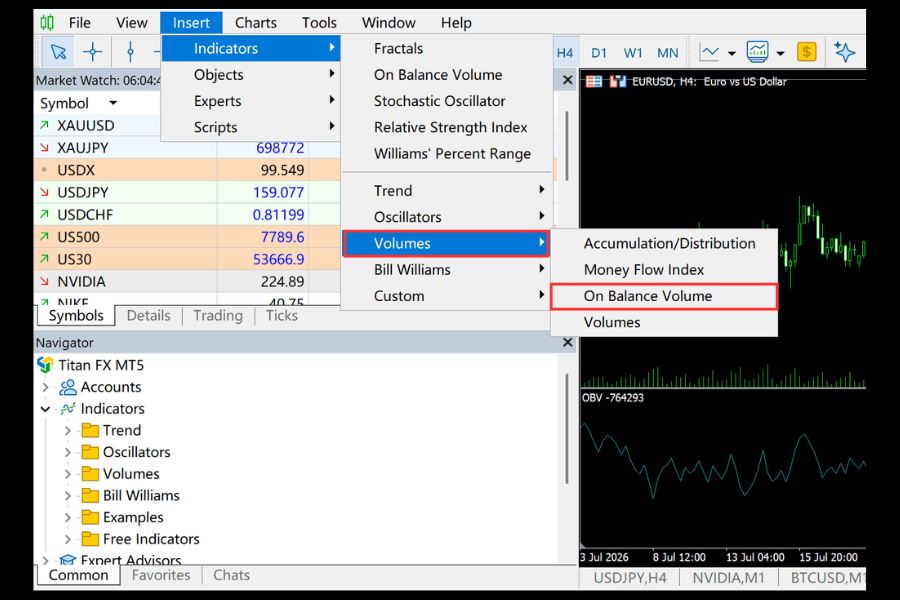Click the sparkle star toolbar icon
This screenshot has height=600, width=900.
844,52
